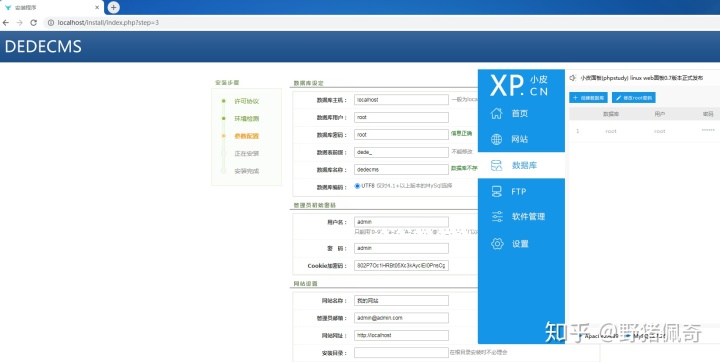
Task: Read the phpstudy linux web announcement link
Action: [x=641, y=78]
